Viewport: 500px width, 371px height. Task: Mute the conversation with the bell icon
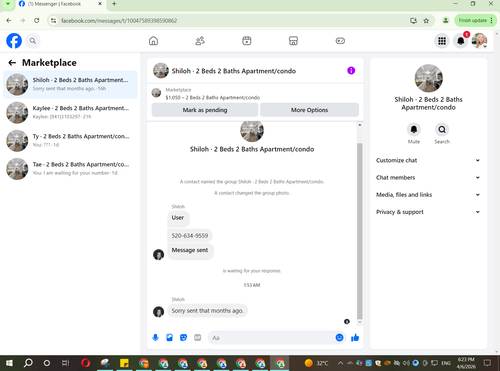414,129
